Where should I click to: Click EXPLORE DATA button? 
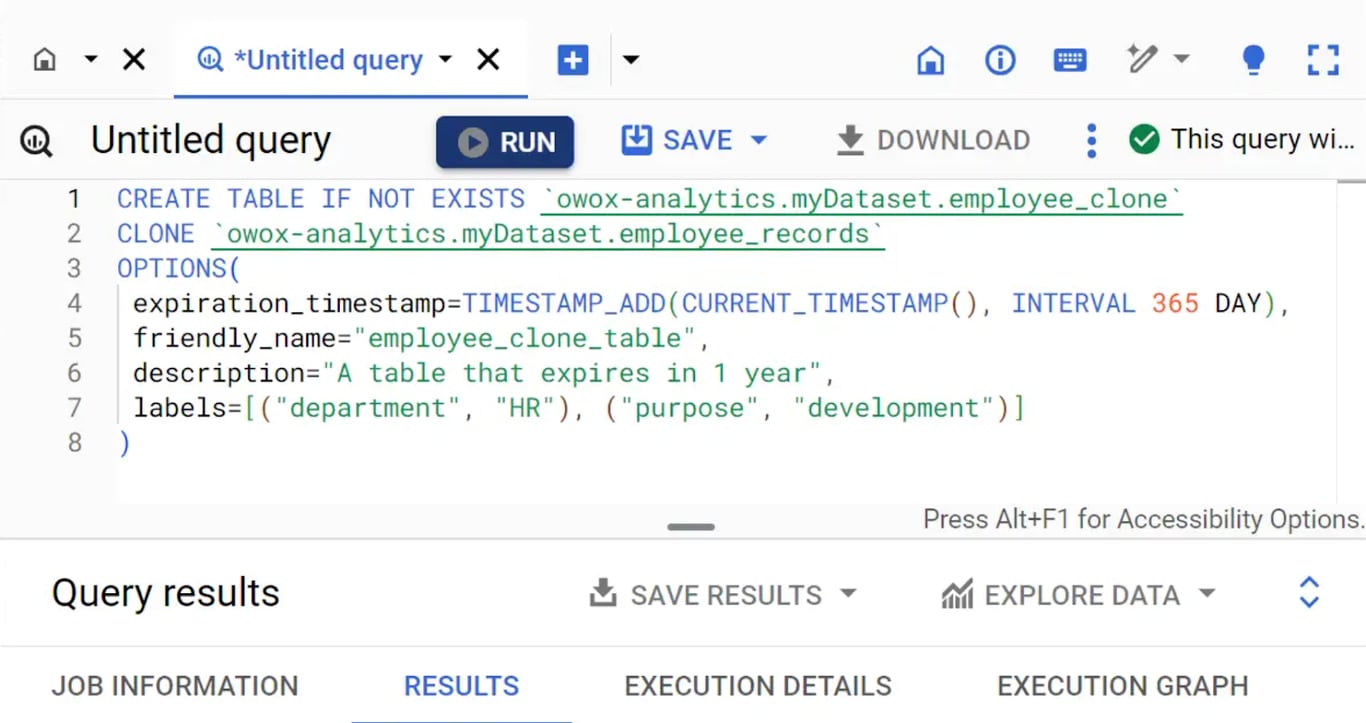tap(1061, 595)
